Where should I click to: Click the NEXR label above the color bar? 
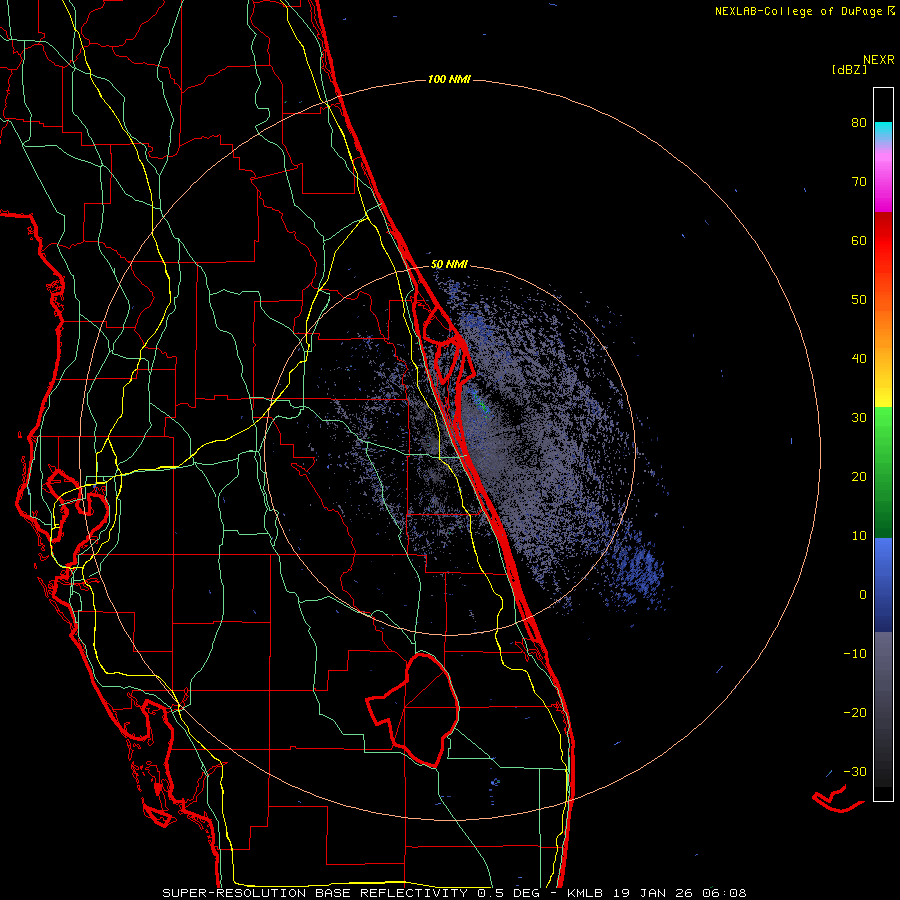click(879, 60)
